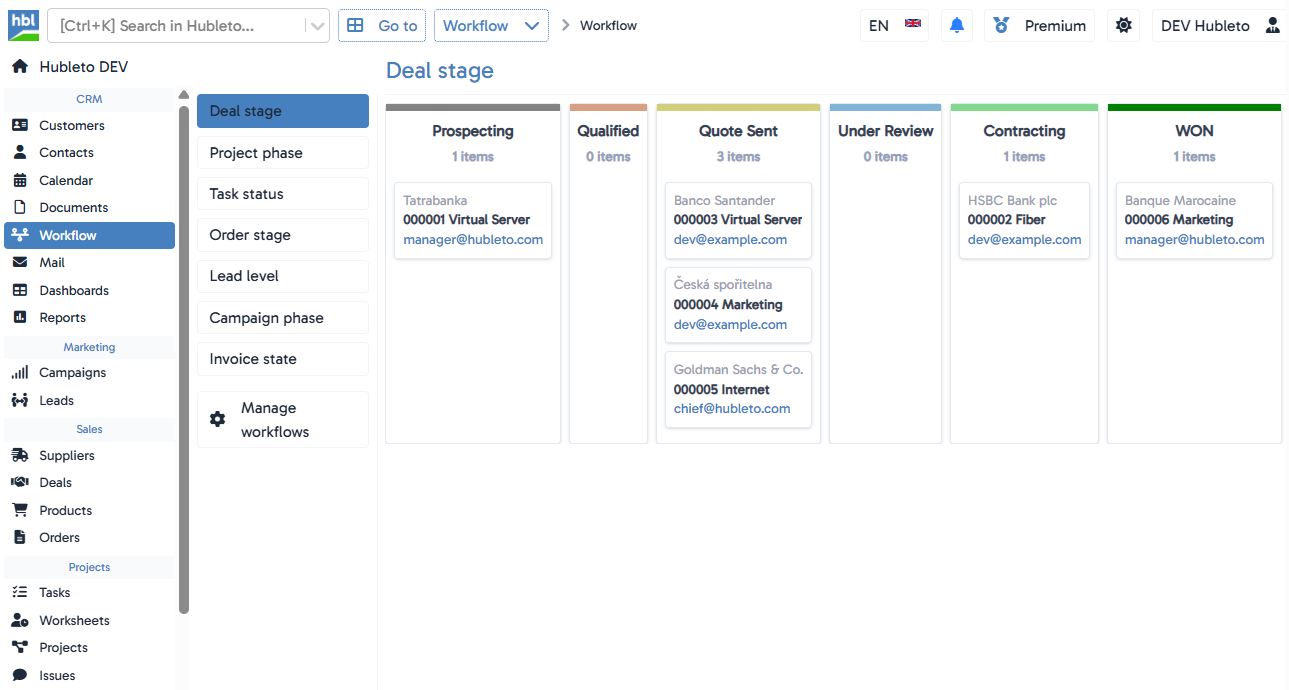Image resolution: width=1289 pixels, height=690 pixels.
Task: Open the Go to menu
Action: click(383, 26)
